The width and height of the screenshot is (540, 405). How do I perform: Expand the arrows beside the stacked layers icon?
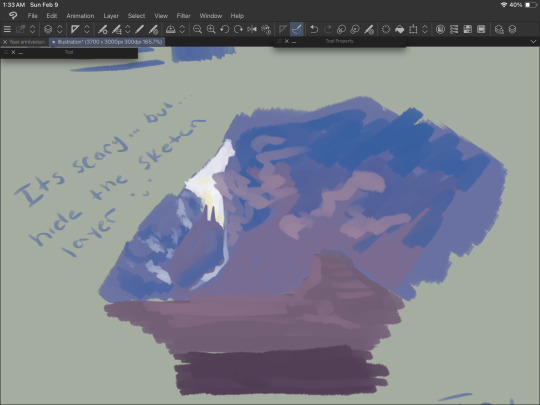(60, 29)
